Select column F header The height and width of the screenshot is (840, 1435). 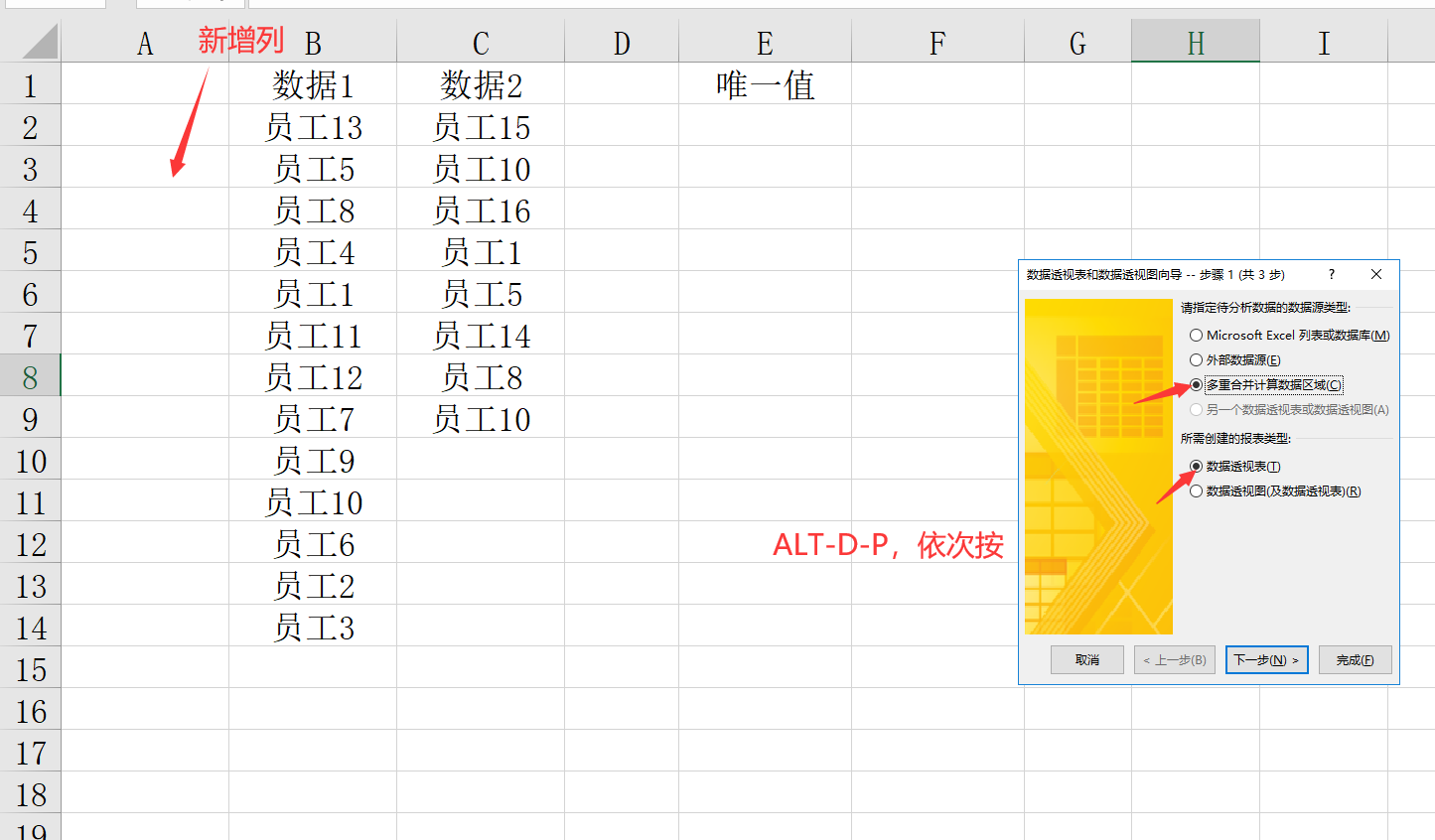(937, 44)
